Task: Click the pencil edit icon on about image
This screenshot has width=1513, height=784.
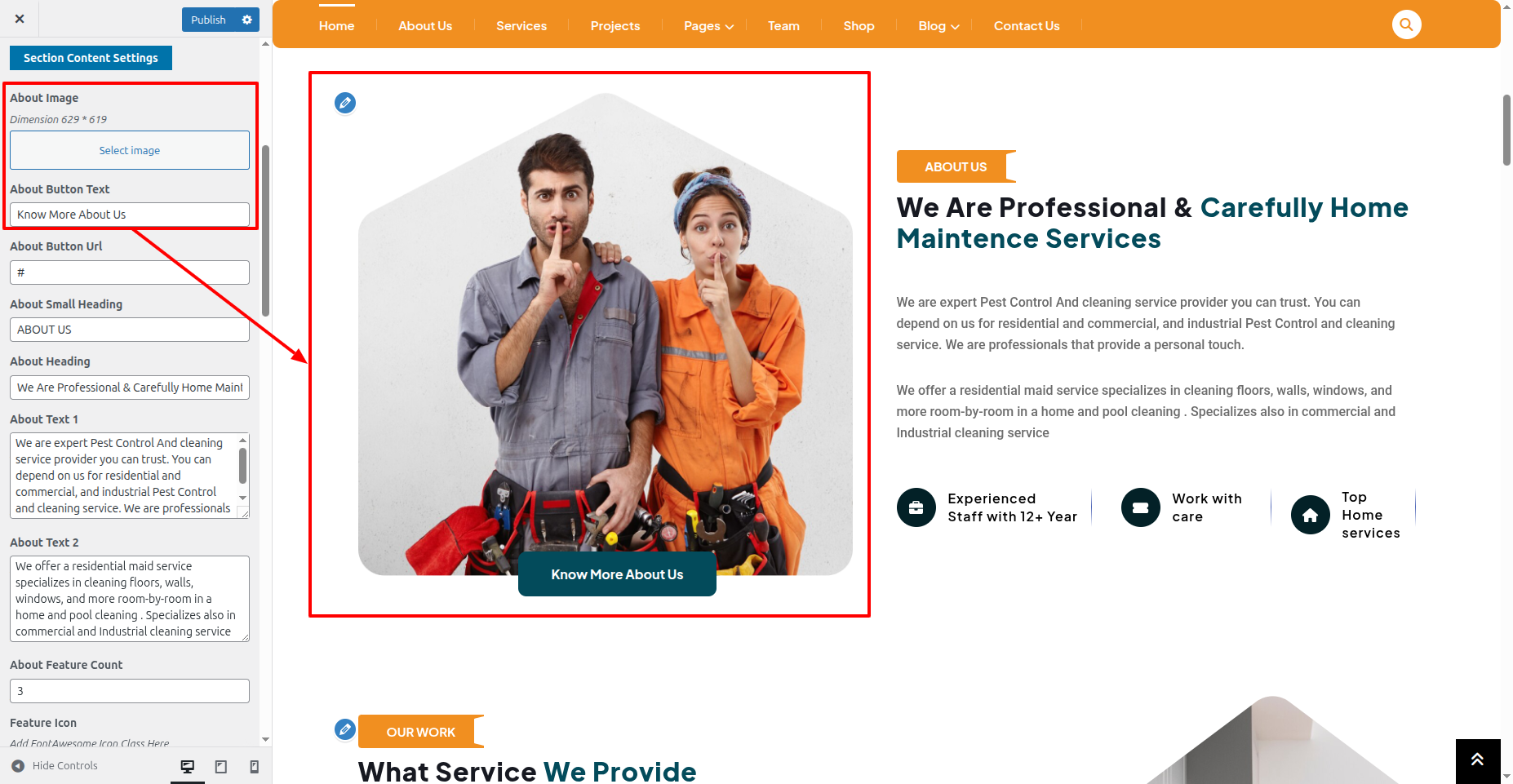Action: tap(345, 103)
